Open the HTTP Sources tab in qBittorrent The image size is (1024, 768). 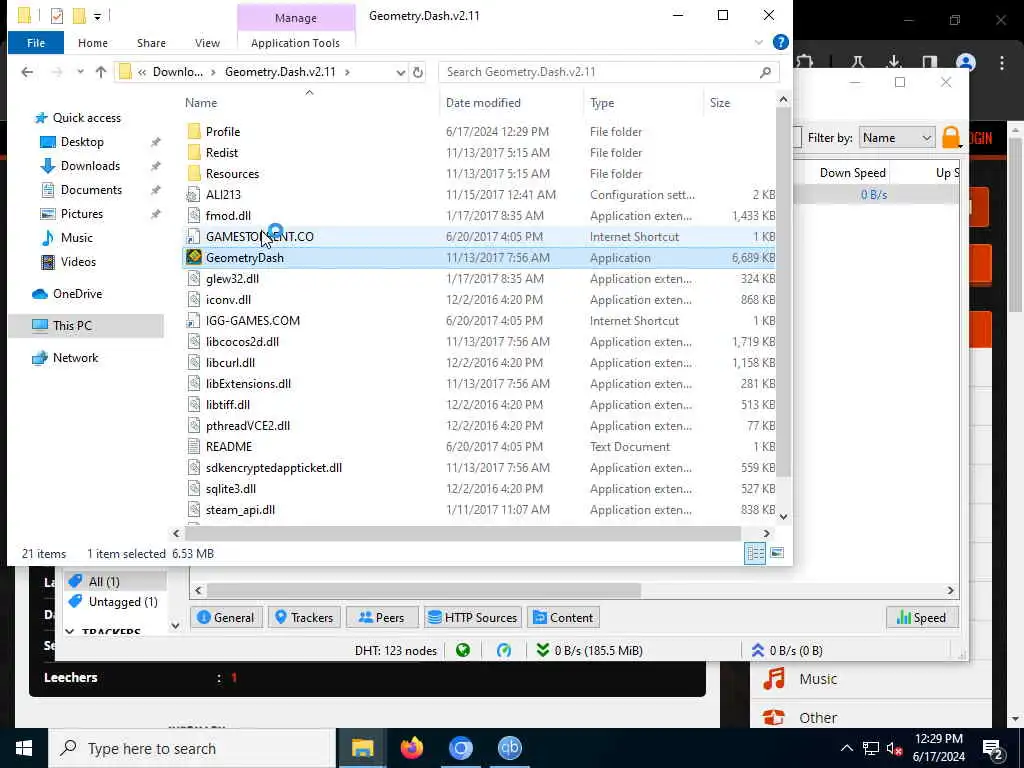(x=473, y=617)
